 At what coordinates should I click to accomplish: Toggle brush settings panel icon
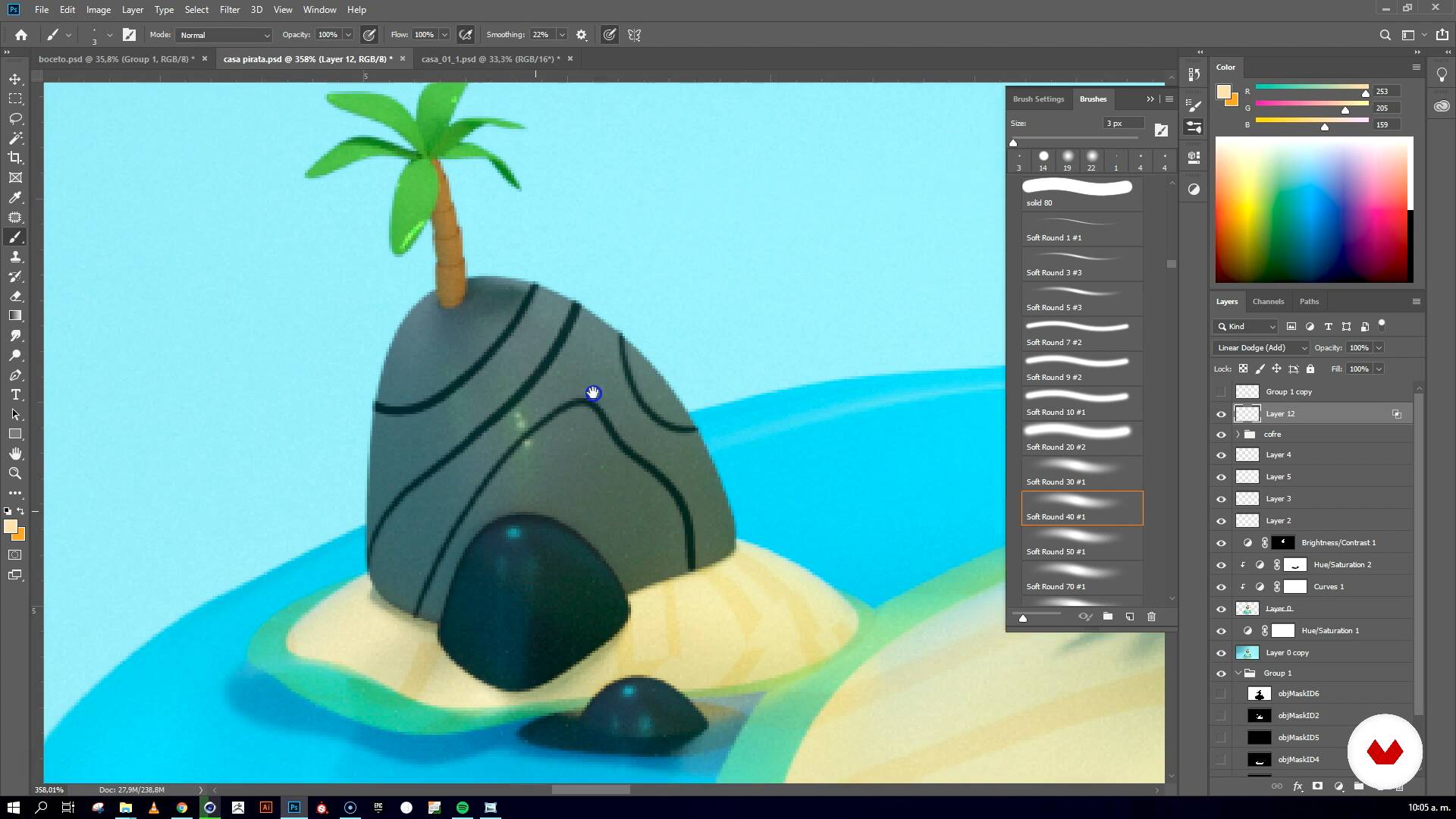130,35
